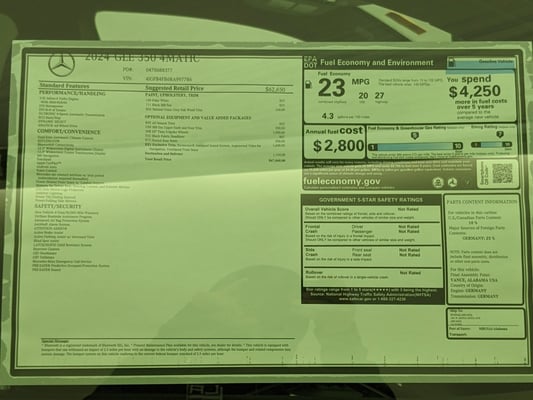Click the smog rating marker badge
This screenshot has width=533, height=400.
tap(500, 135)
